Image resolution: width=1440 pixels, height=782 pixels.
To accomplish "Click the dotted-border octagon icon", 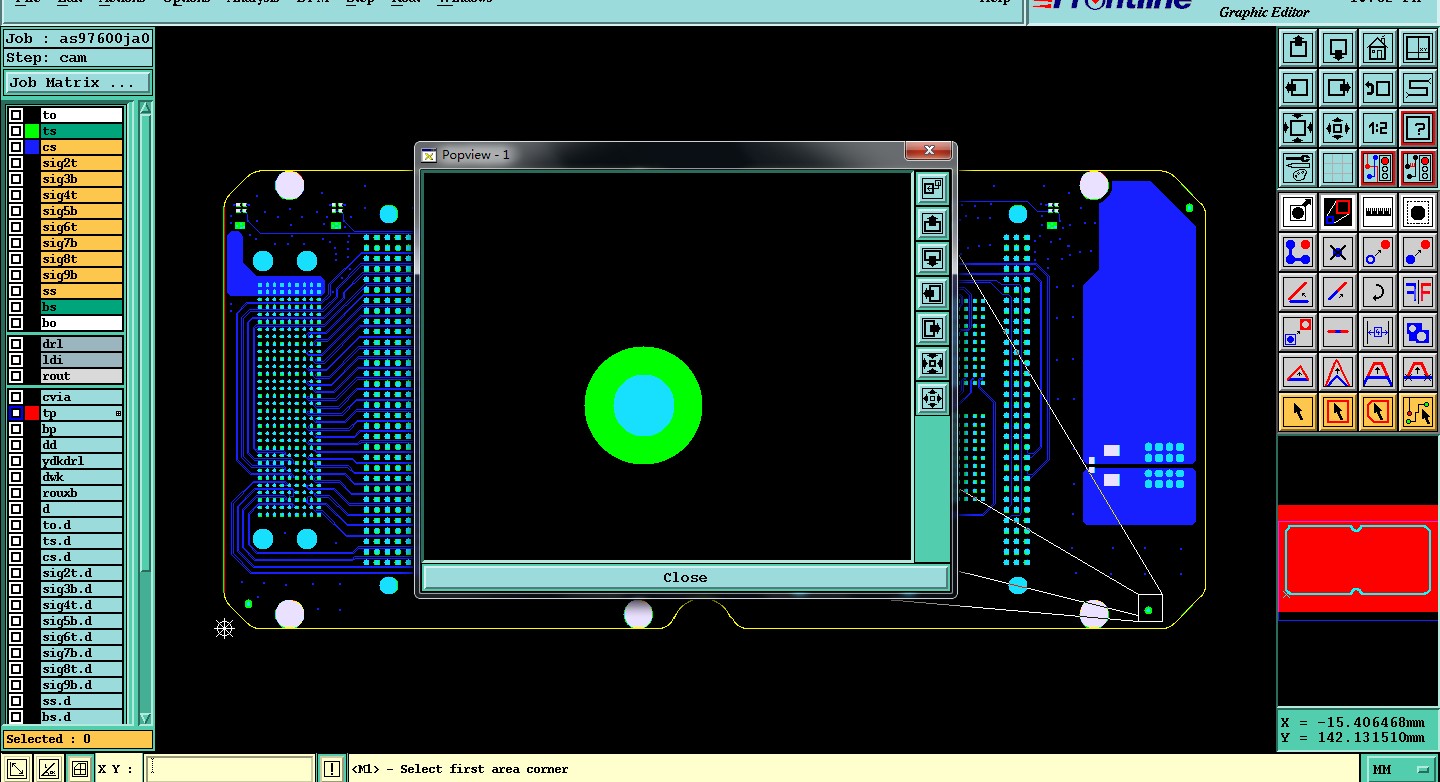I will pos(1418,211).
